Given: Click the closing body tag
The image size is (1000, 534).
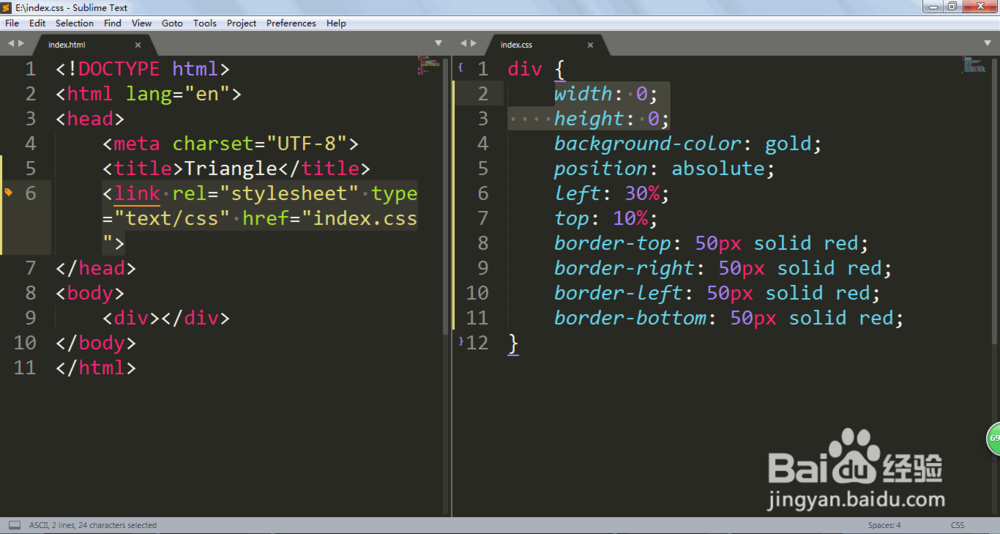Looking at the screenshot, I should (x=96, y=343).
